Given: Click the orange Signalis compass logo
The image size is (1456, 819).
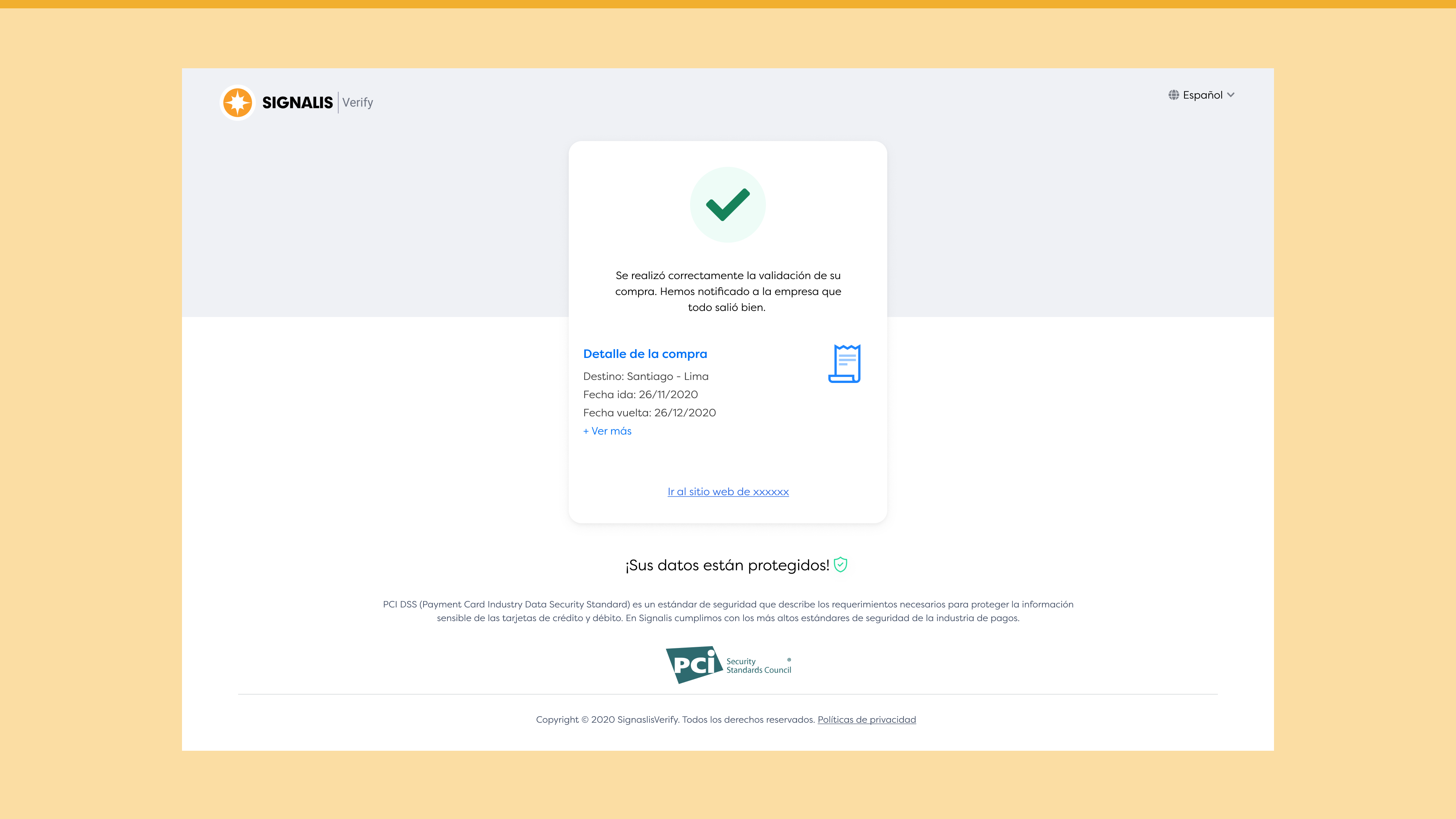Looking at the screenshot, I should click(237, 102).
